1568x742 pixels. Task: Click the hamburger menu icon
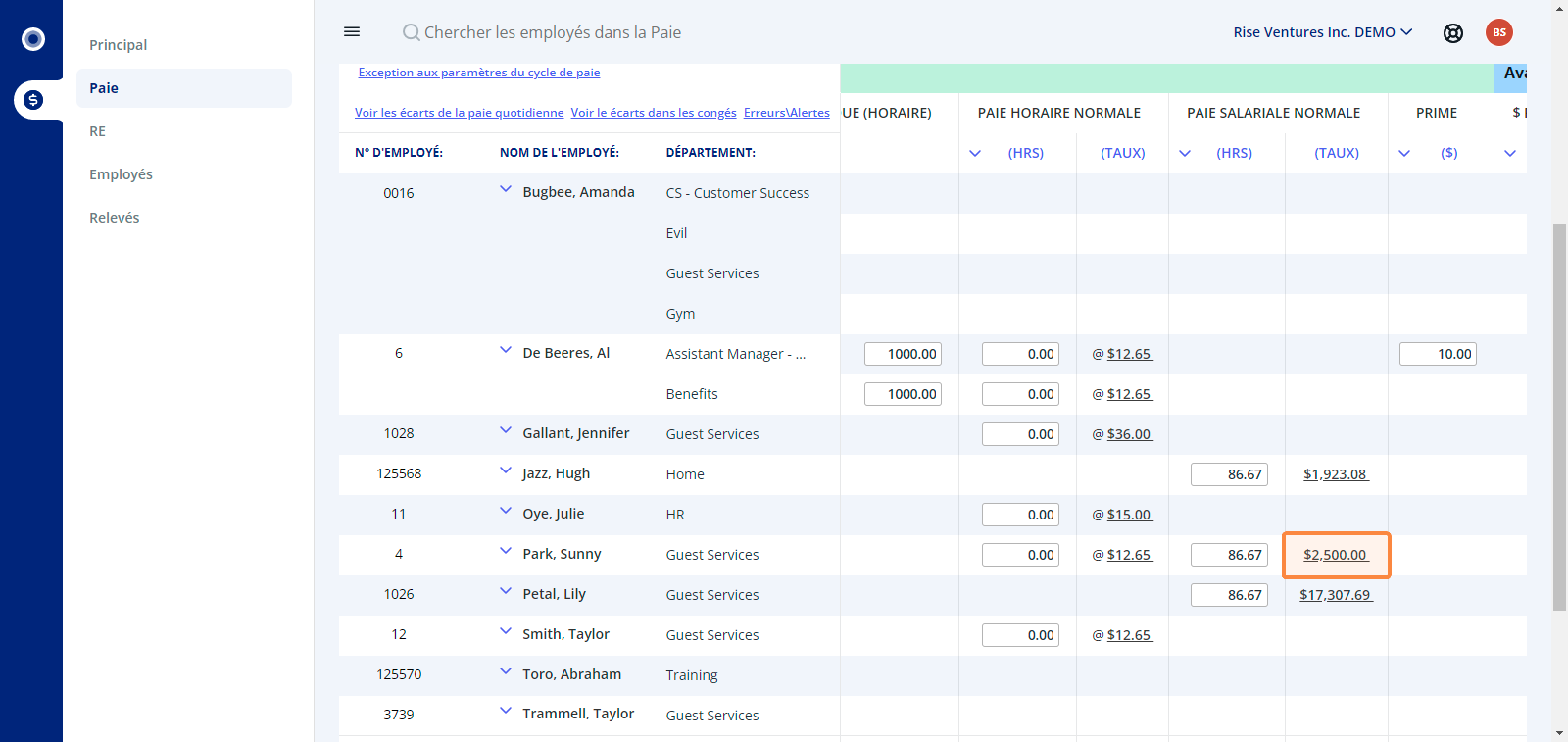[x=352, y=32]
